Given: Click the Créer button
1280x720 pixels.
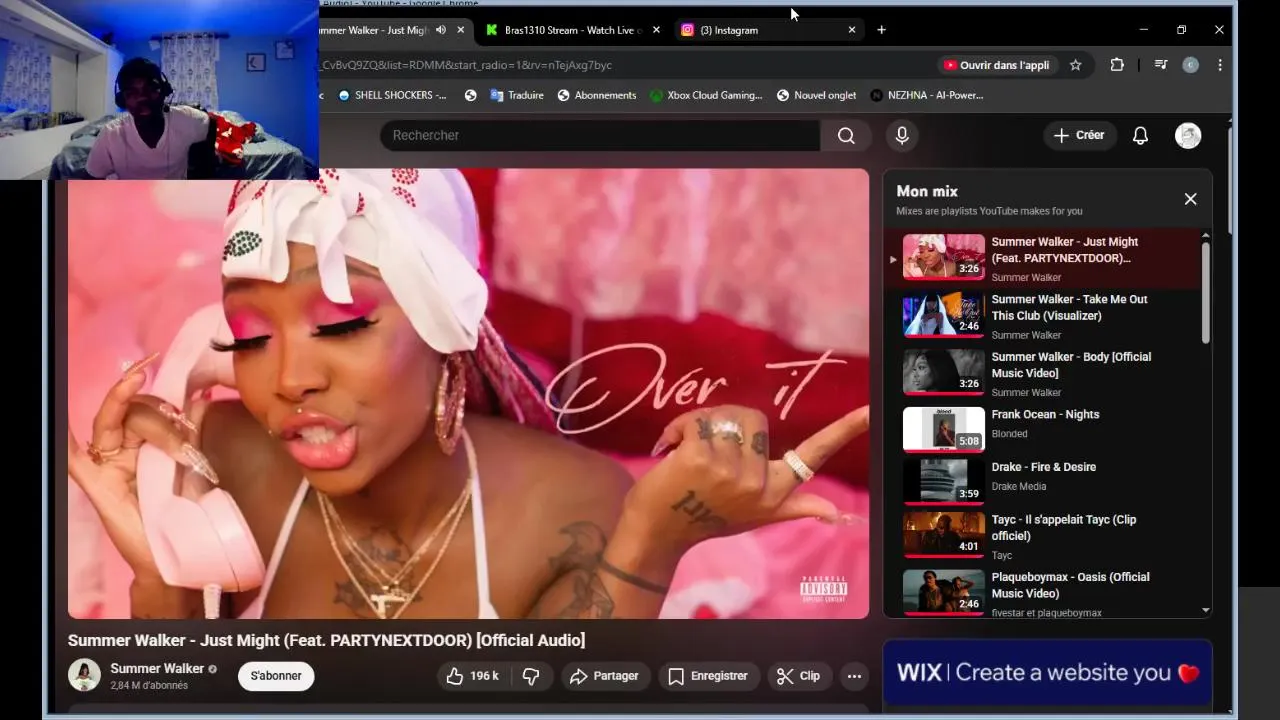Looking at the screenshot, I should coord(1080,135).
